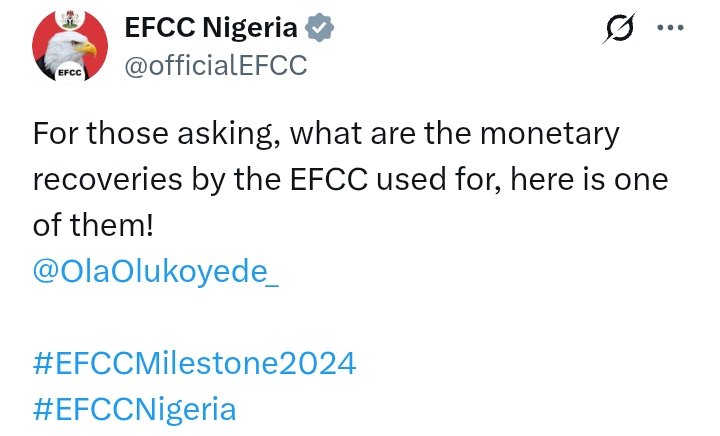Open the #EFCCMilestone2024 hashtag

coord(194,362)
